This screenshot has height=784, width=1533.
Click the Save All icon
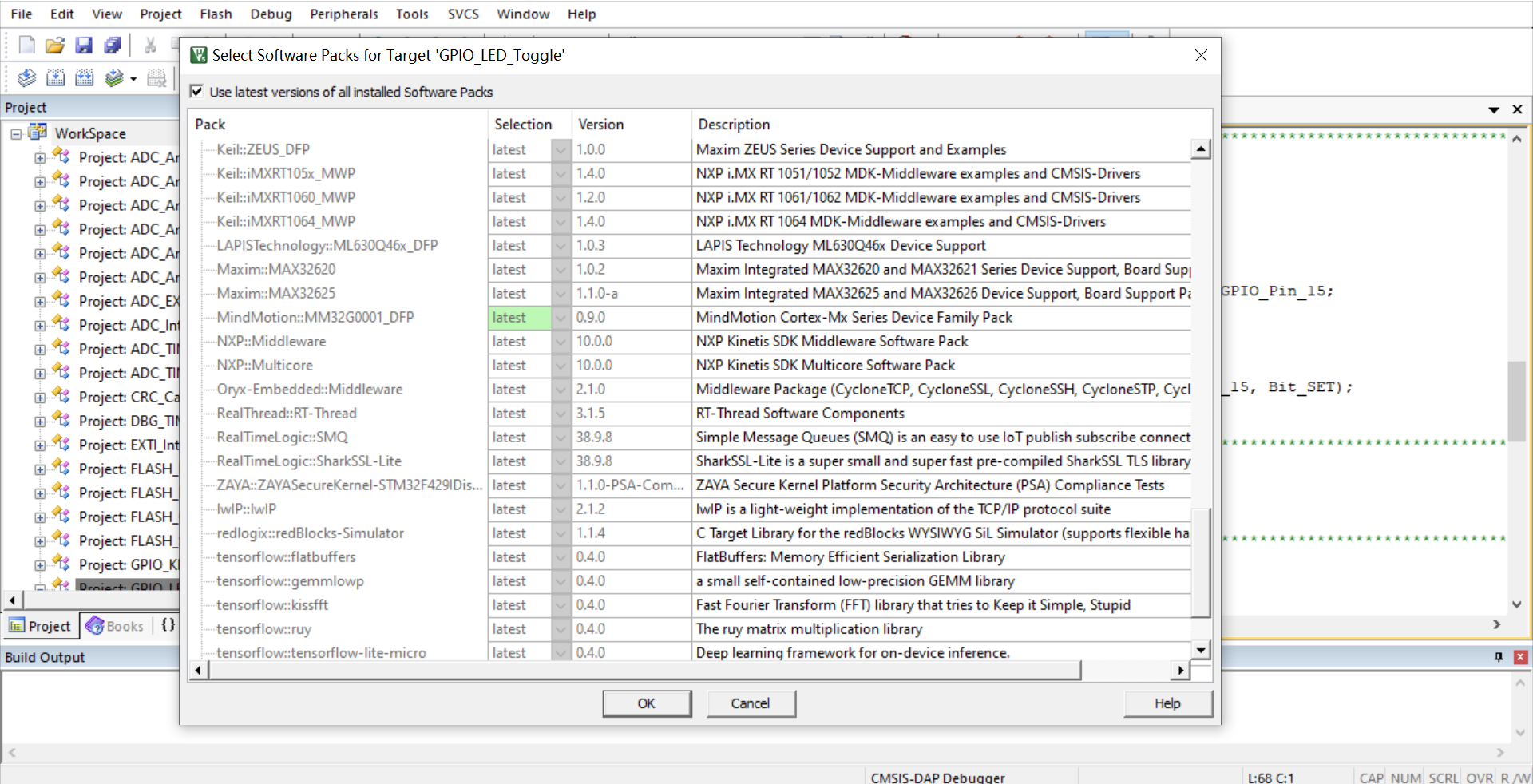coord(113,46)
